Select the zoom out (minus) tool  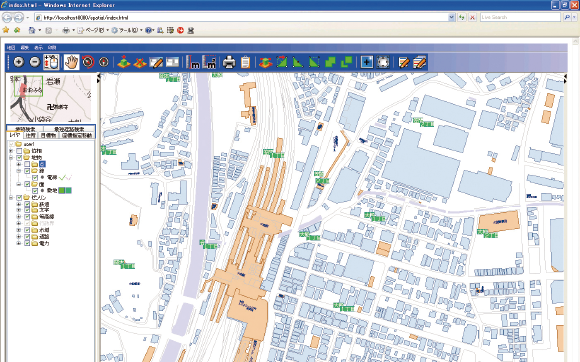click(35, 62)
